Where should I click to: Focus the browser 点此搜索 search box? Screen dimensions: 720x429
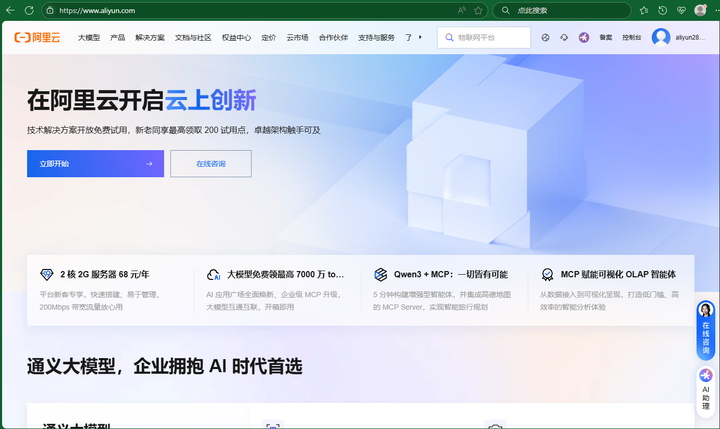click(562, 10)
